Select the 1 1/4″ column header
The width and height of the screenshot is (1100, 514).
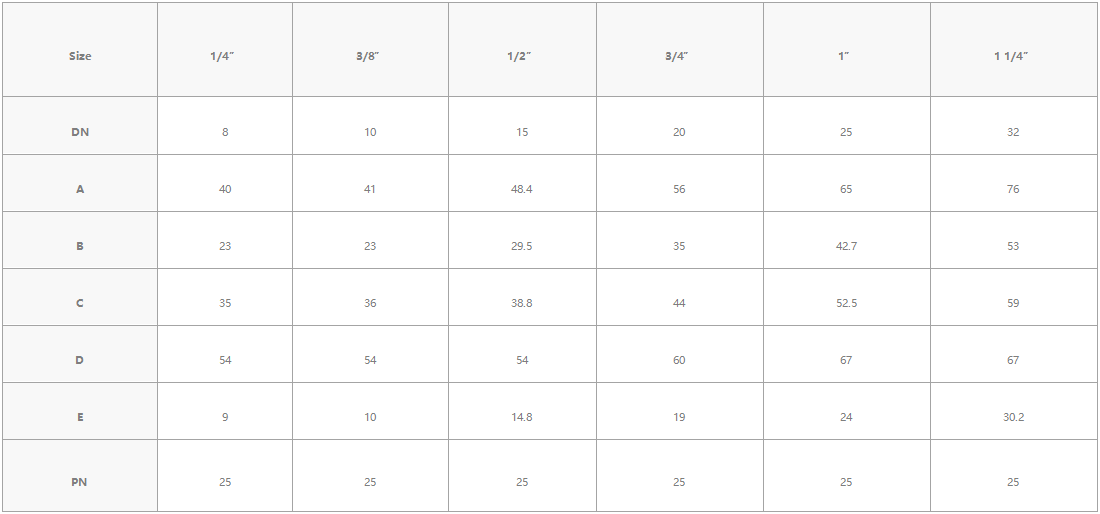tap(1013, 56)
